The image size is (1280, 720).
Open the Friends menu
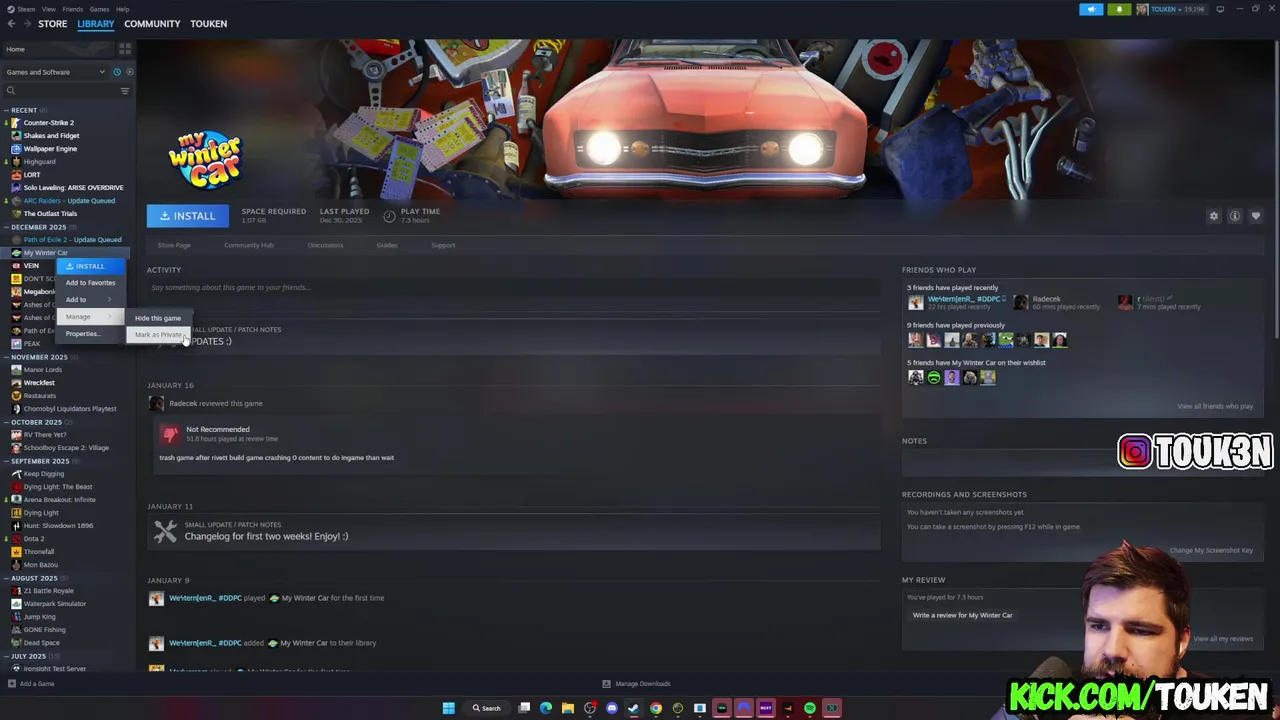pyautogui.click(x=73, y=9)
